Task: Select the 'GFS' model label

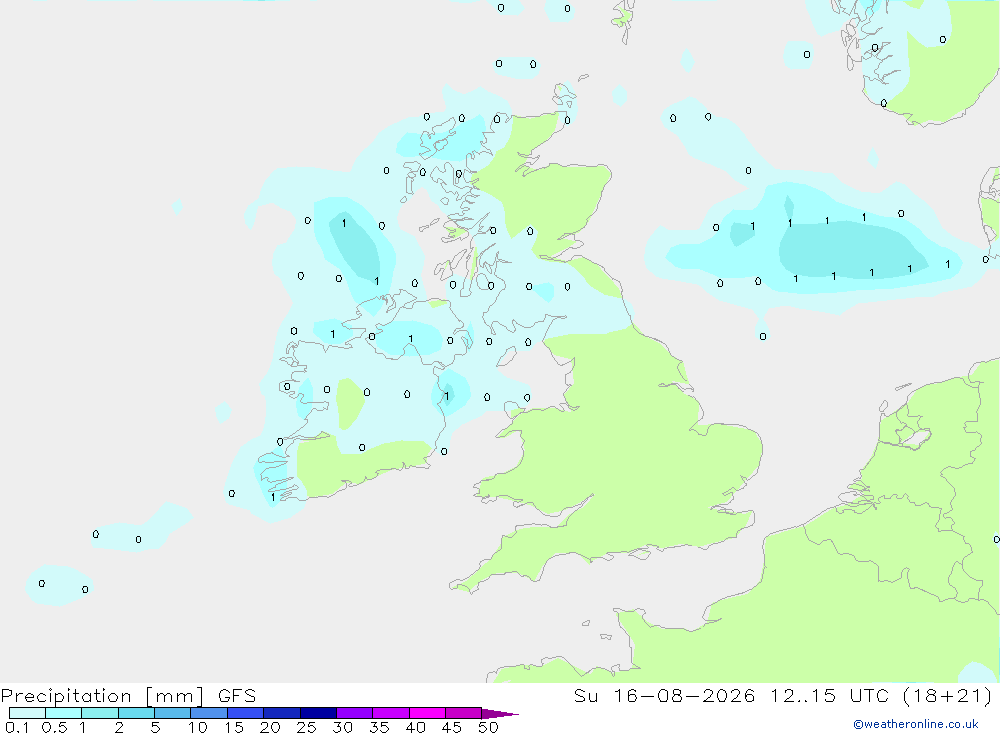Action: click(237, 696)
